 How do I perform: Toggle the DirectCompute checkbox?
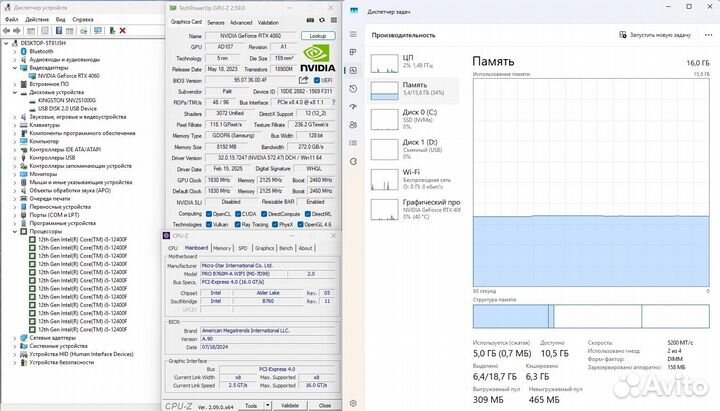264,214
